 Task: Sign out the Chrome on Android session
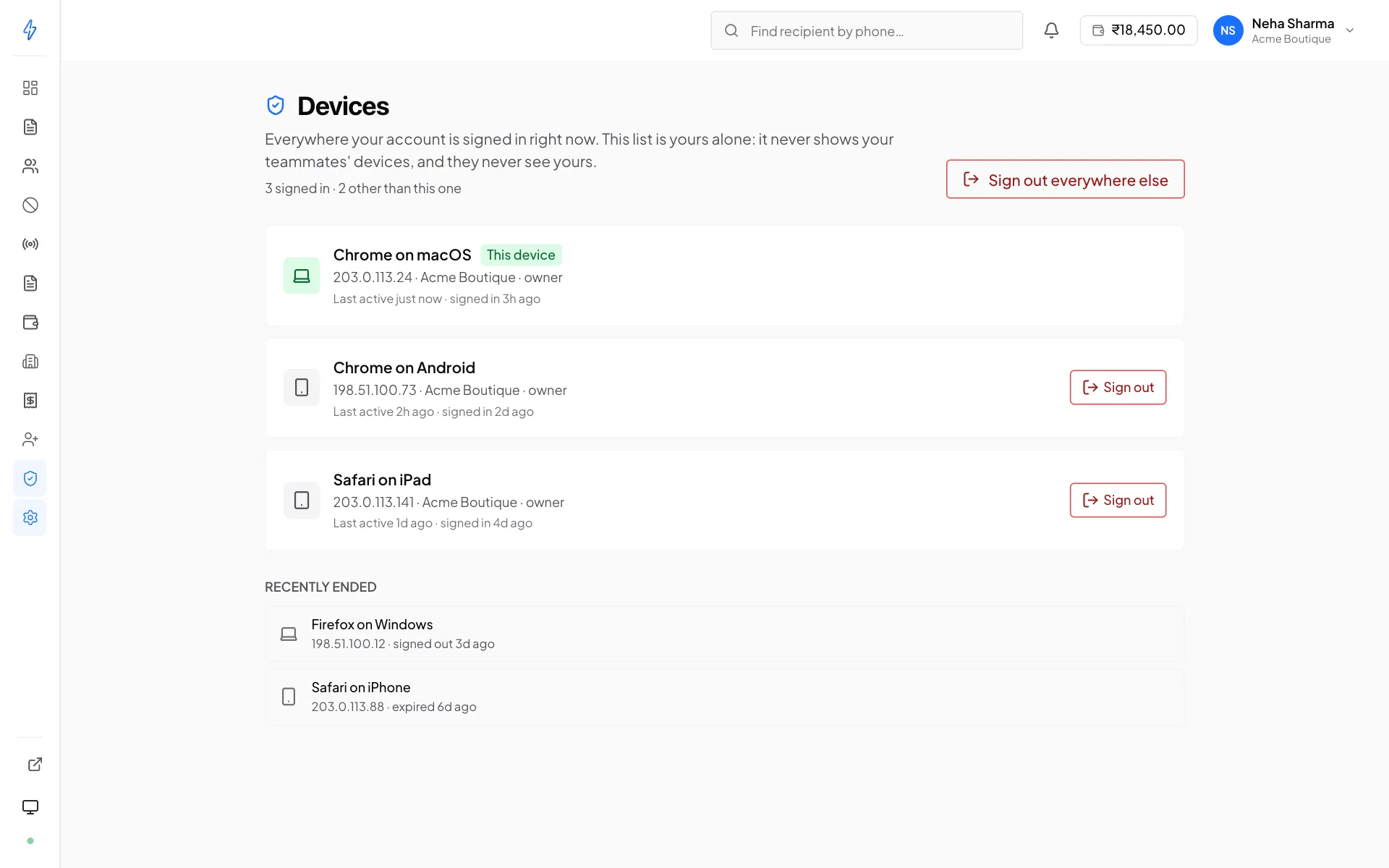(x=1118, y=388)
